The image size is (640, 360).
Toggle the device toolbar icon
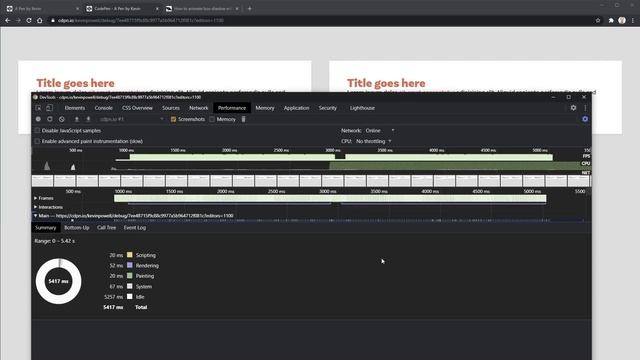(49, 108)
